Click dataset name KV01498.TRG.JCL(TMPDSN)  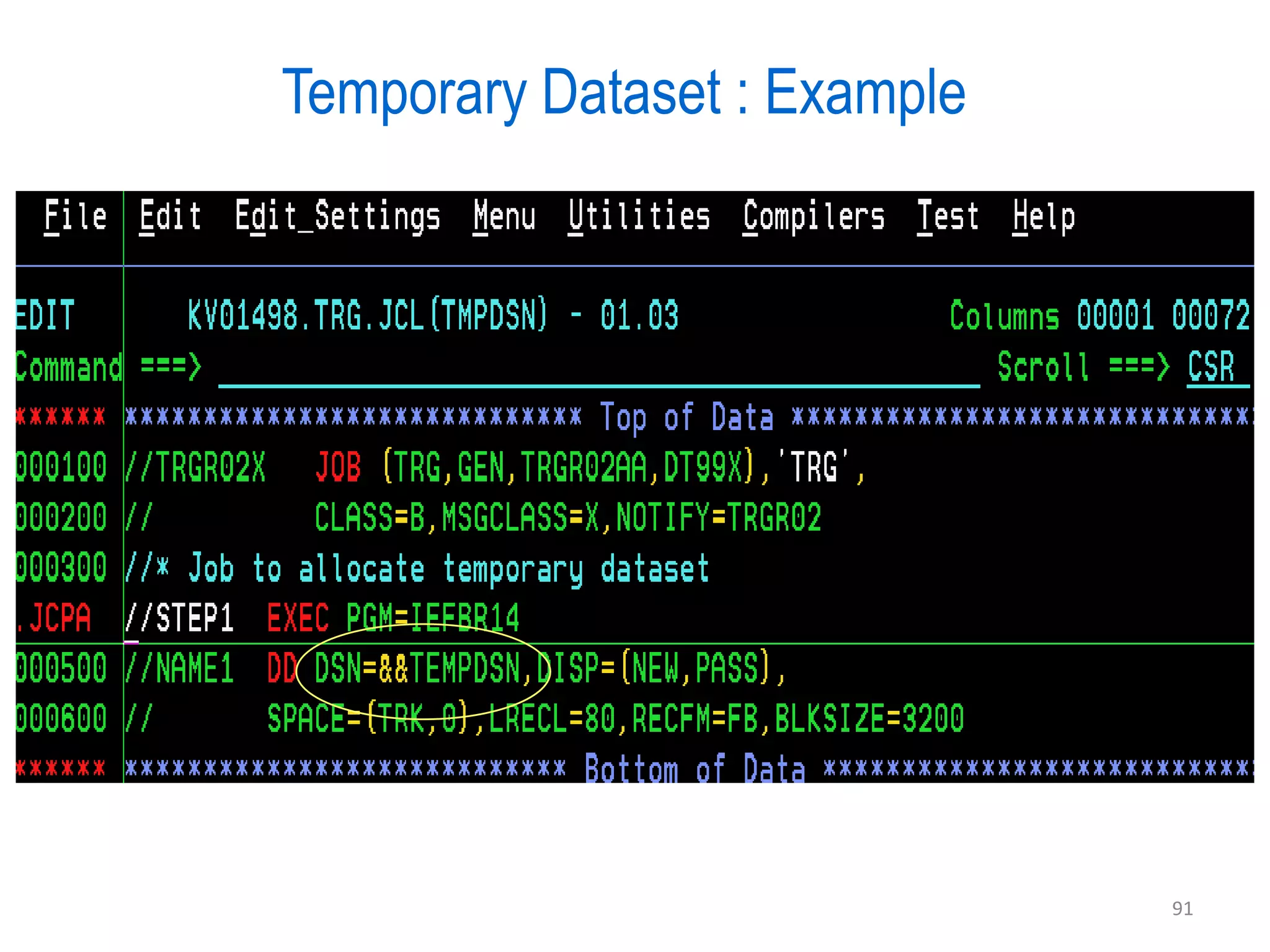[368, 315]
